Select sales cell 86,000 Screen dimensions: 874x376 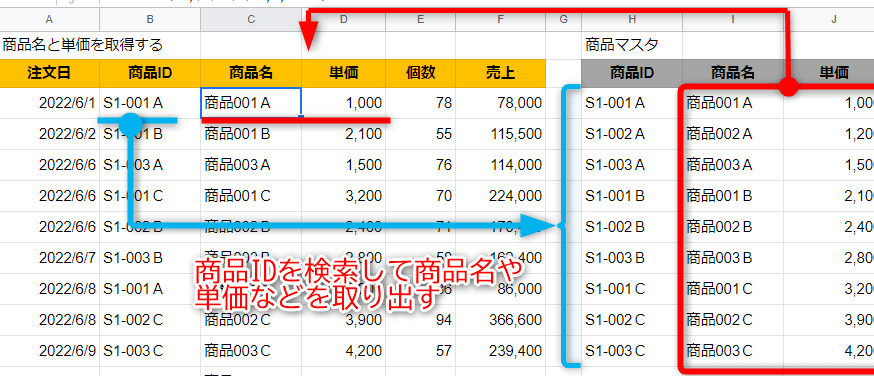[x=501, y=289]
